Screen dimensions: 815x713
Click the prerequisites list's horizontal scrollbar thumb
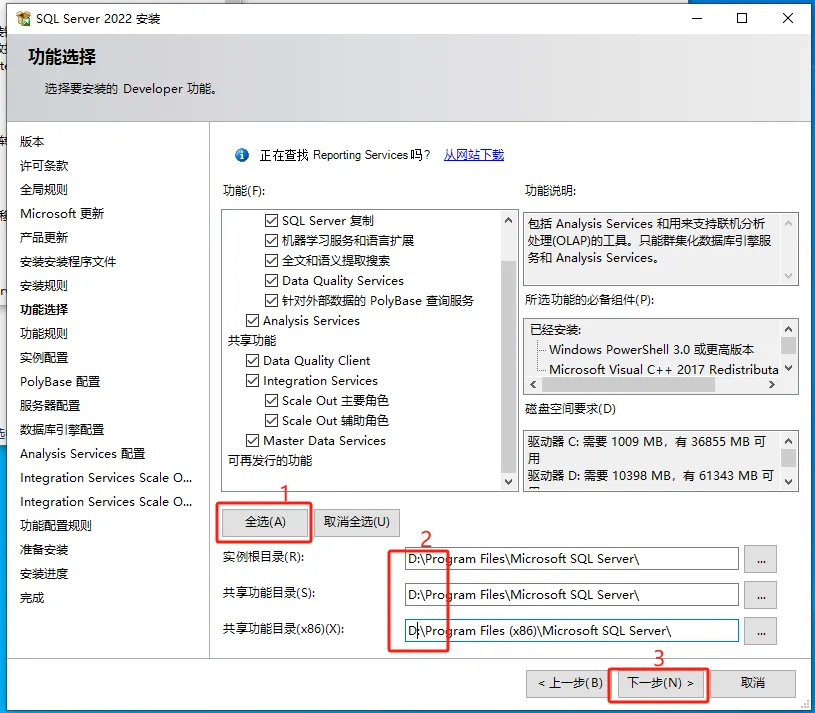(628, 385)
